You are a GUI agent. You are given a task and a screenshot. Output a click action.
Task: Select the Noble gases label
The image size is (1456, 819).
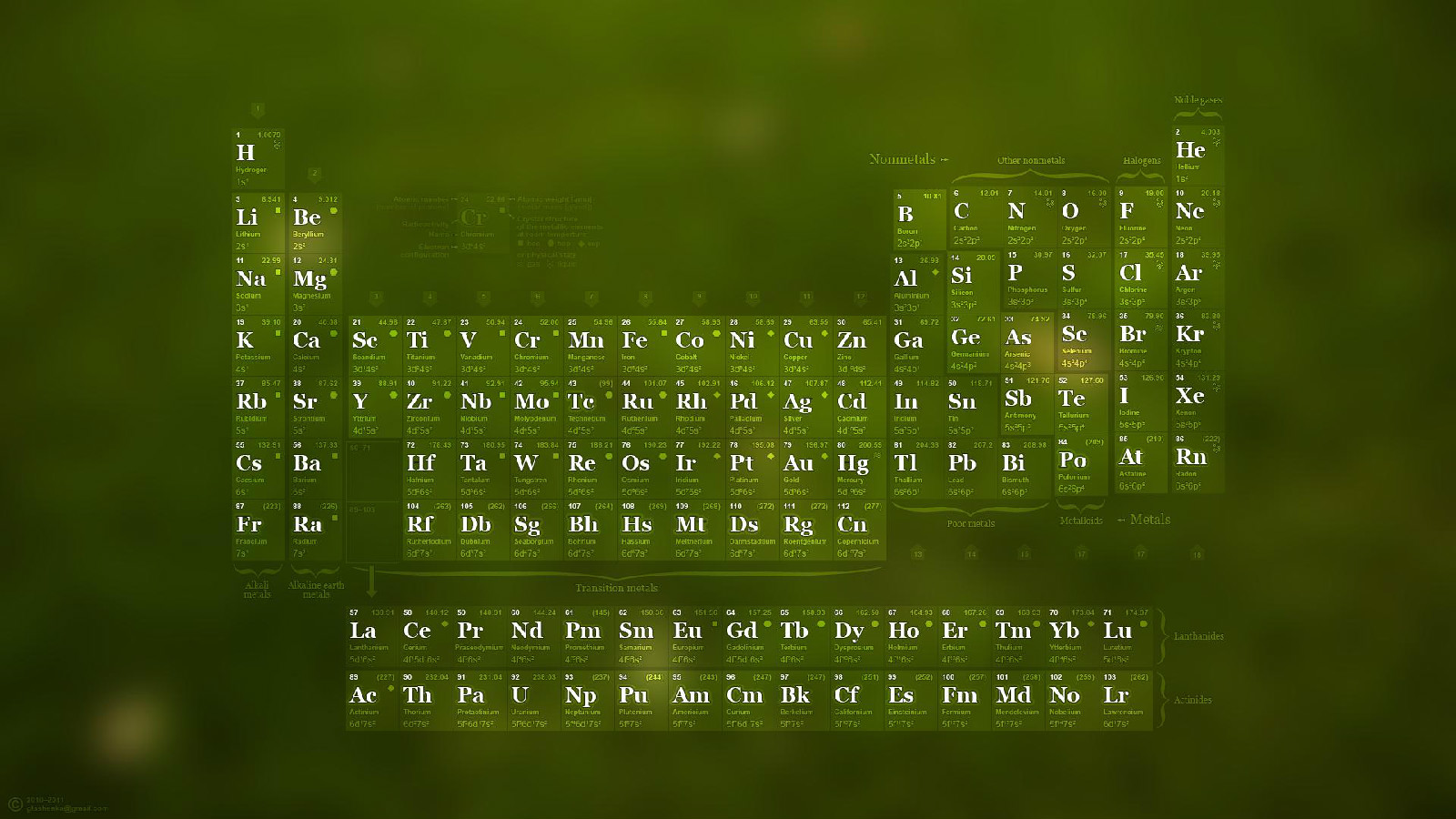(x=1198, y=100)
